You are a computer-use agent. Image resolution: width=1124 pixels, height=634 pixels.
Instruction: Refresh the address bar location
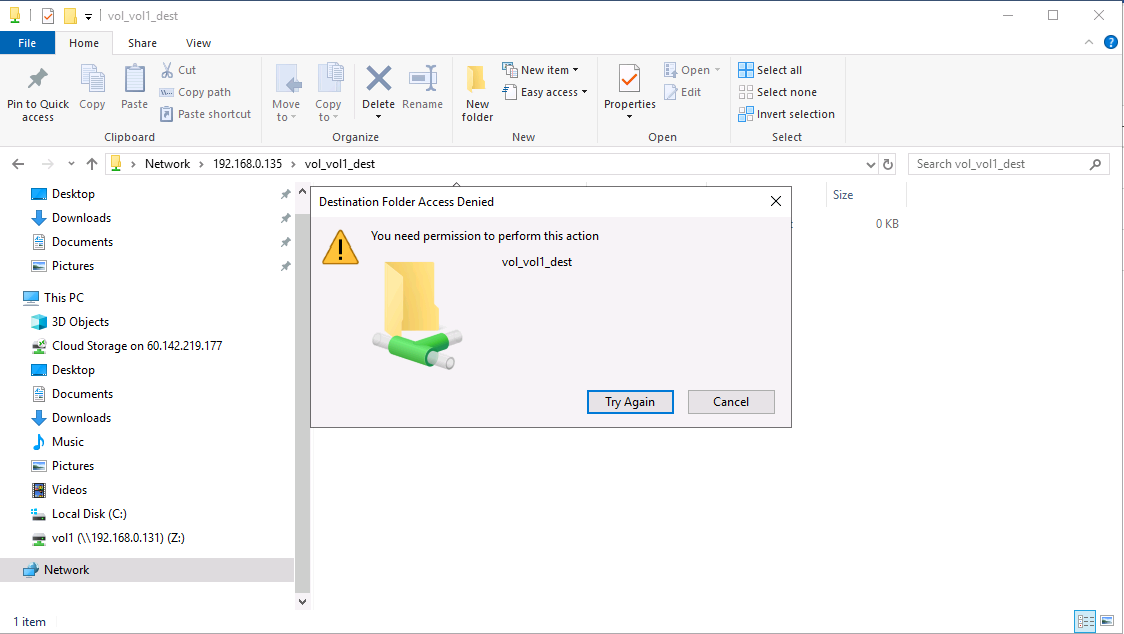point(887,164)
